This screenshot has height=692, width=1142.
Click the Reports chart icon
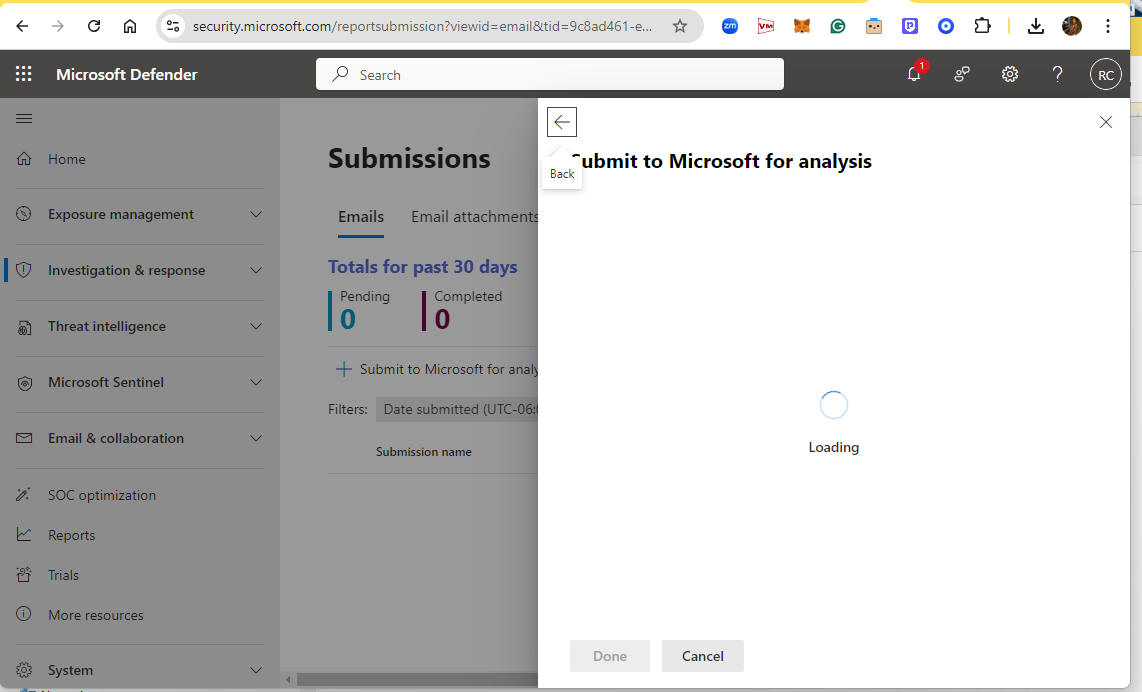[x=24, y=535]
